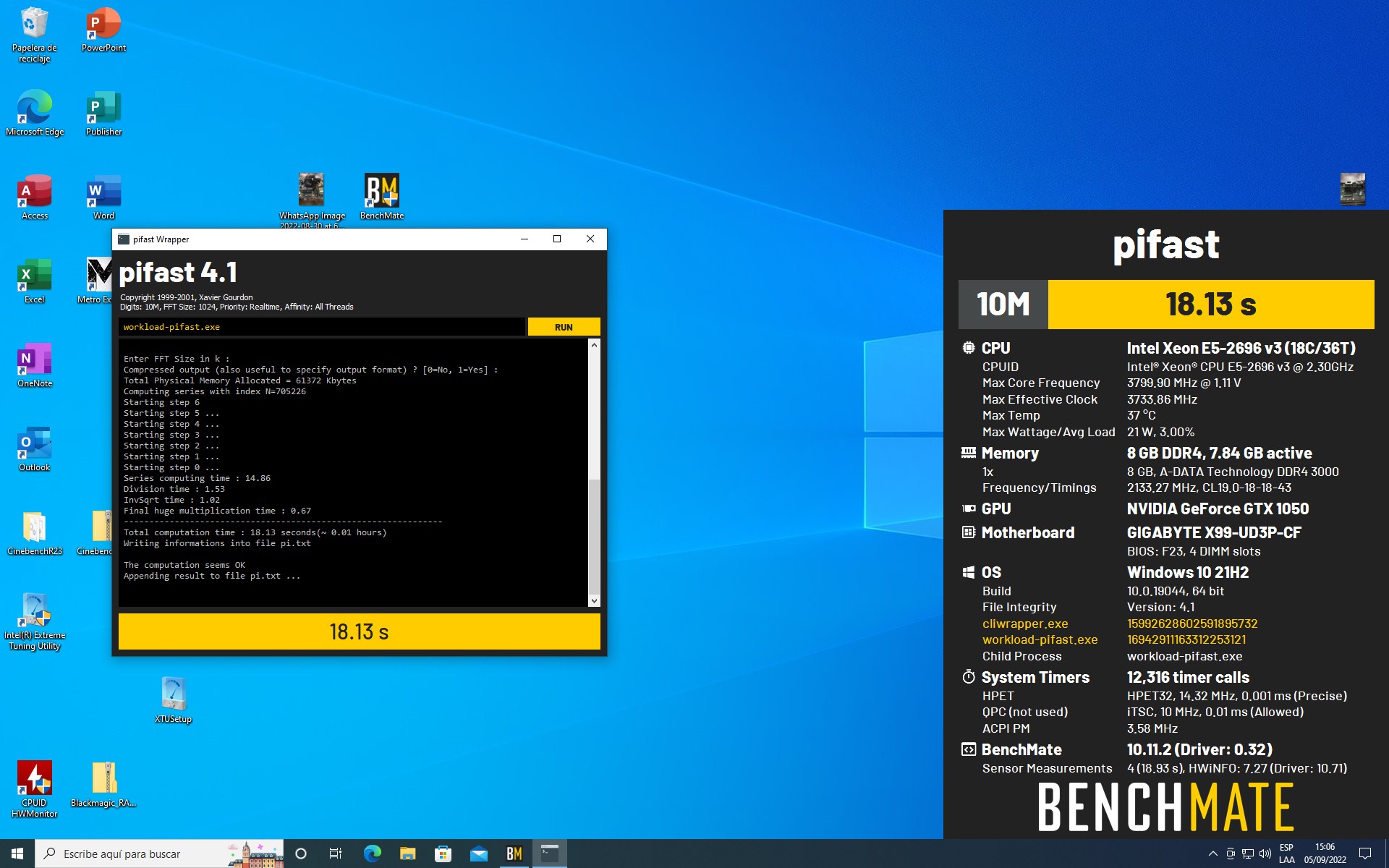This screenshot has height=868, width=1389.
Task: Click the RUN button in pifast Wrapper
Action: point(564,327)
